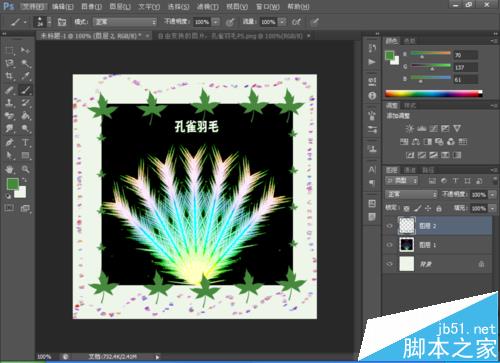Hide layer 1 with eye icon
The image size is (500, 363).
[x=389, y=245]
